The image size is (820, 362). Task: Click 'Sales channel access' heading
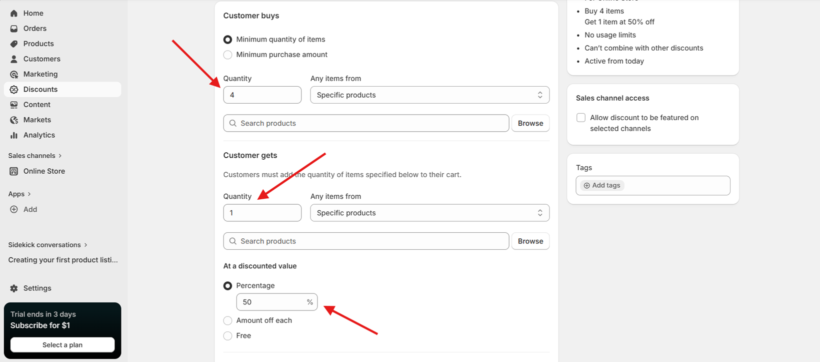click(612, 98)
